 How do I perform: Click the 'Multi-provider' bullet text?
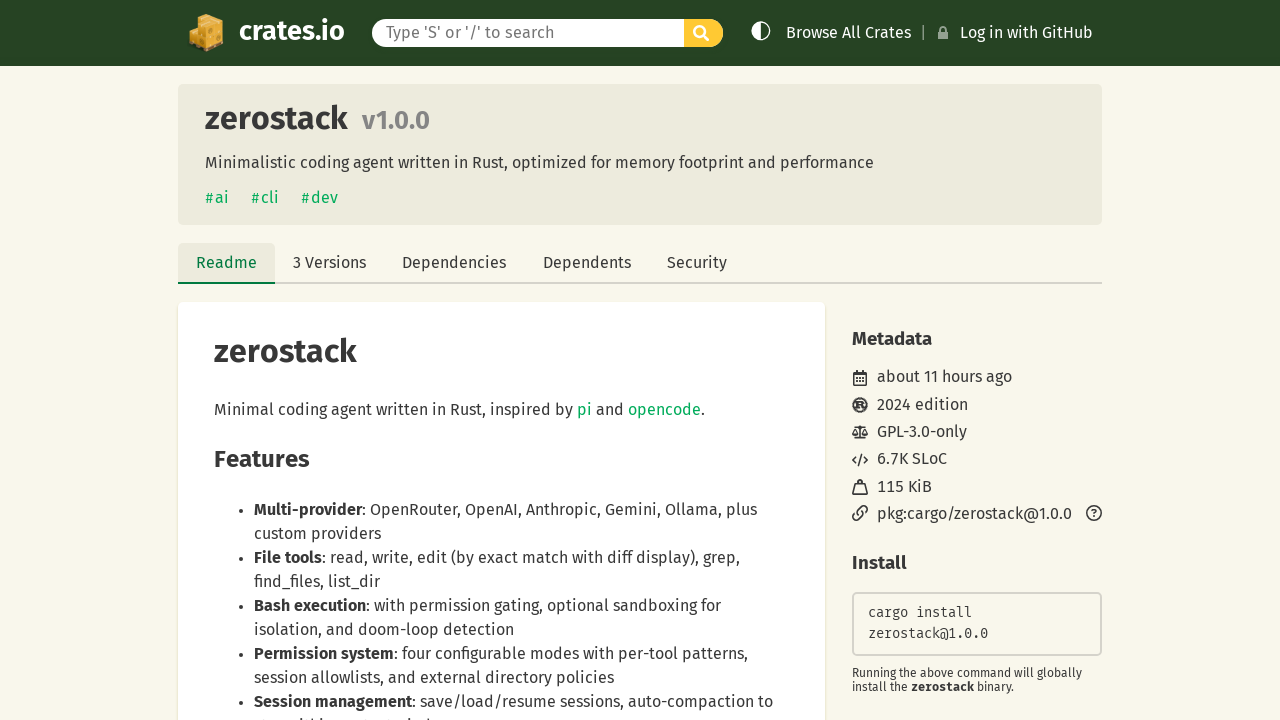(308, 510)
